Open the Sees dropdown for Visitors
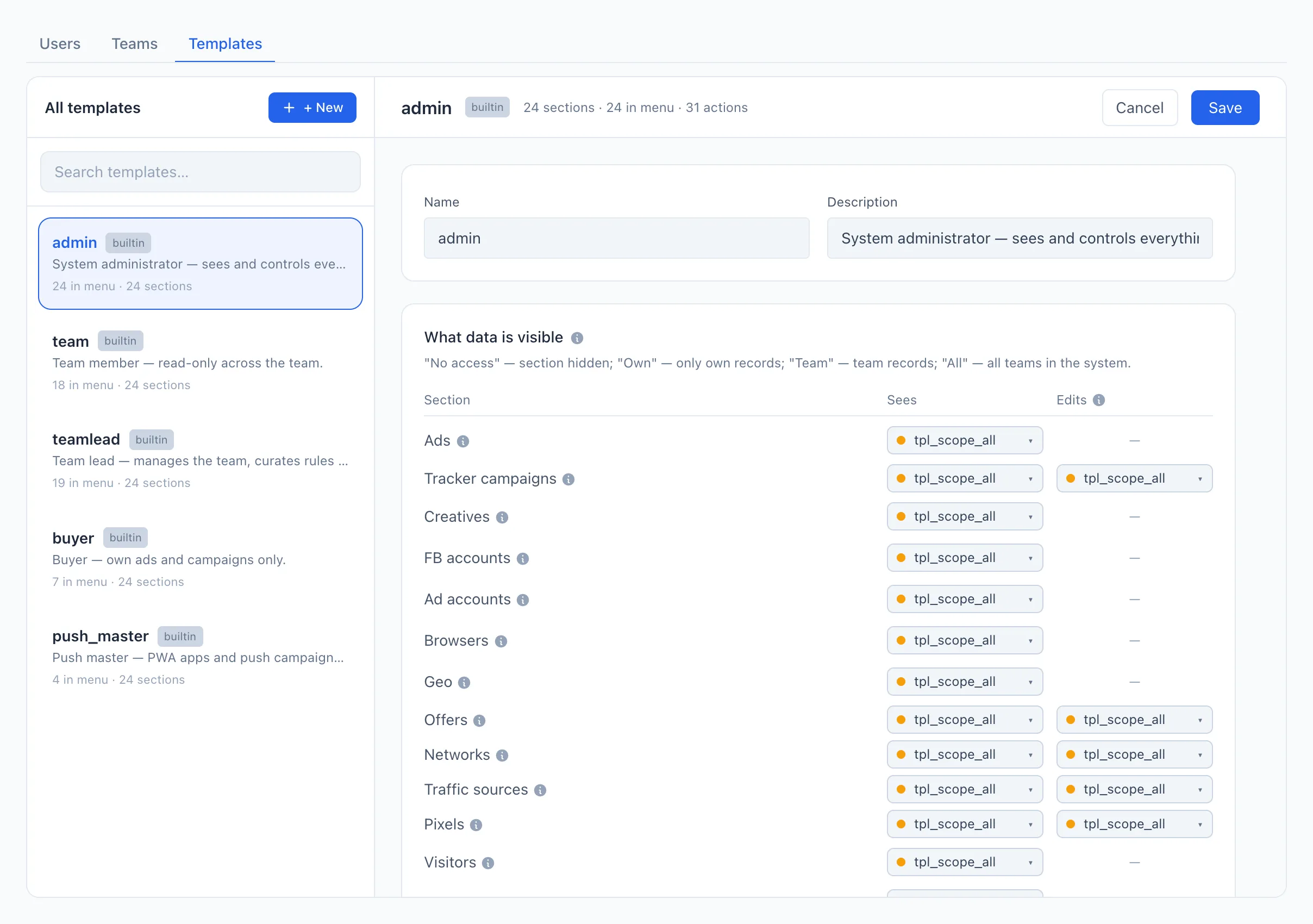Image resolution: width=1313 pixels, height=924 pixels. [965, 861]
